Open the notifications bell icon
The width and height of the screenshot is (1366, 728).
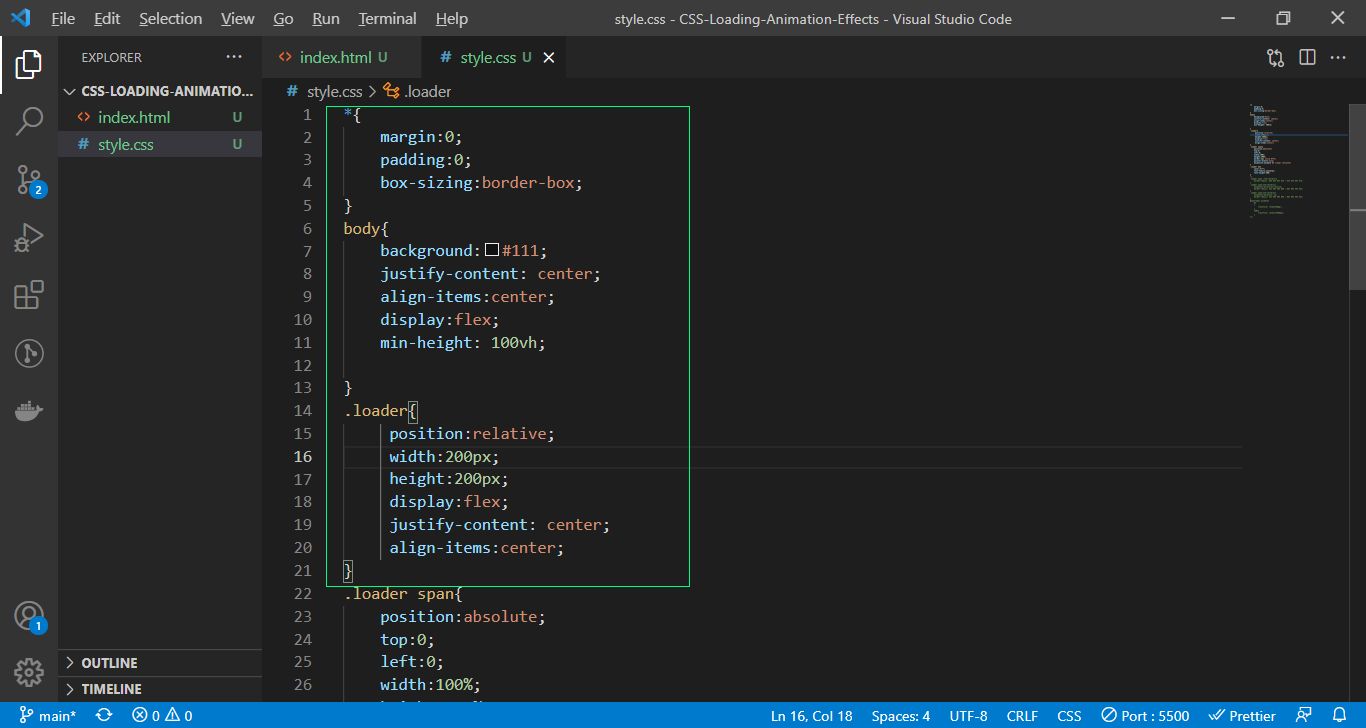(1340, 716)
